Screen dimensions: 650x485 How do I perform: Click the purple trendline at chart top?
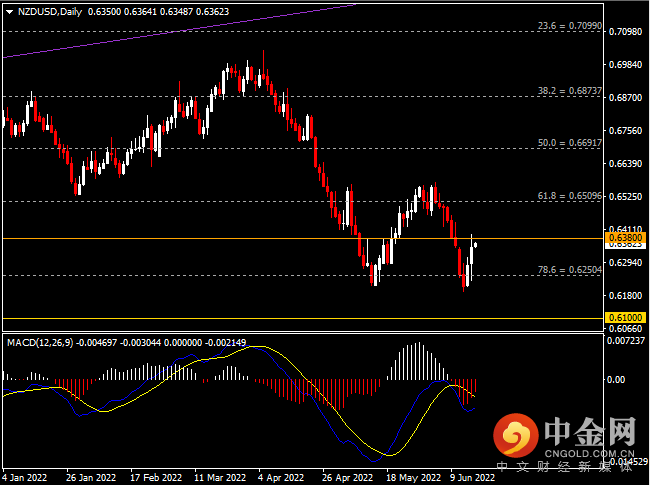(x=179, y=31)
